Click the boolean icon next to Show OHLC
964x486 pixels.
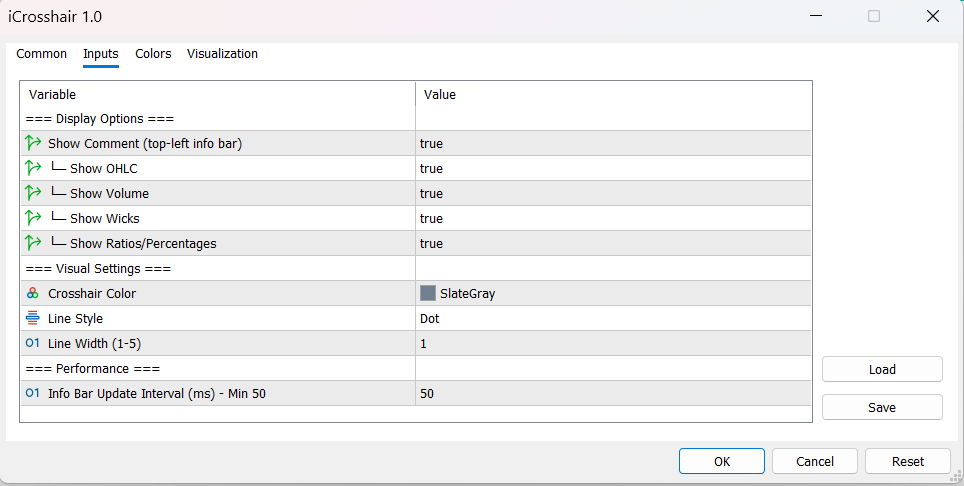[x=33, y=168]
